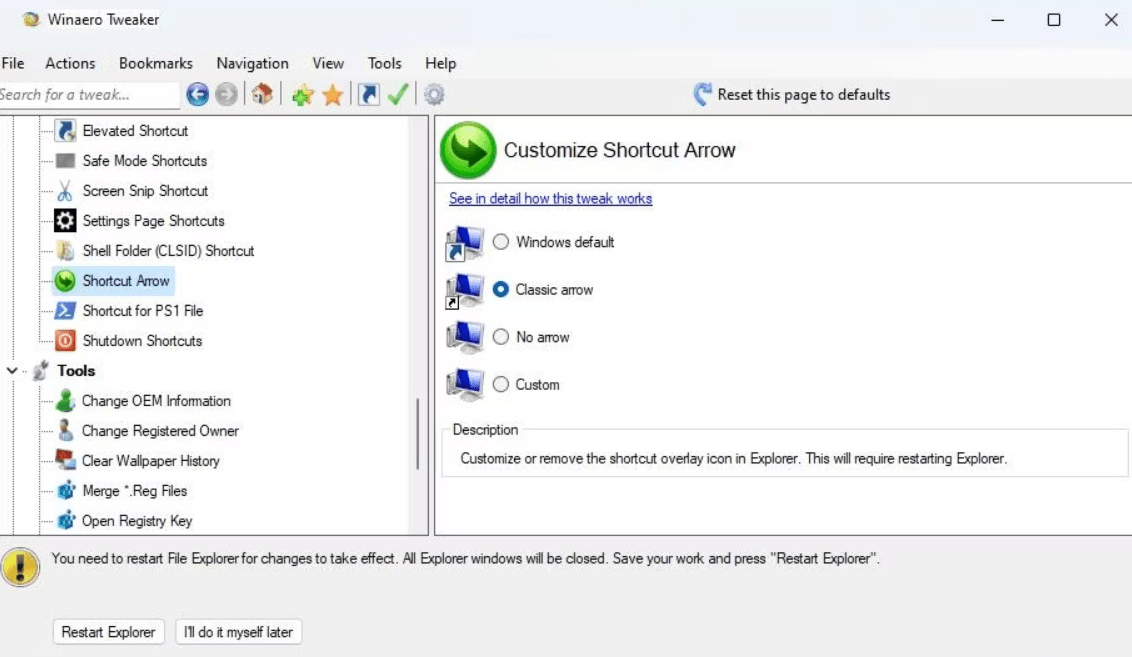Click the Change Registered Owner icon

pyautogui.click(x=65, y=430)
